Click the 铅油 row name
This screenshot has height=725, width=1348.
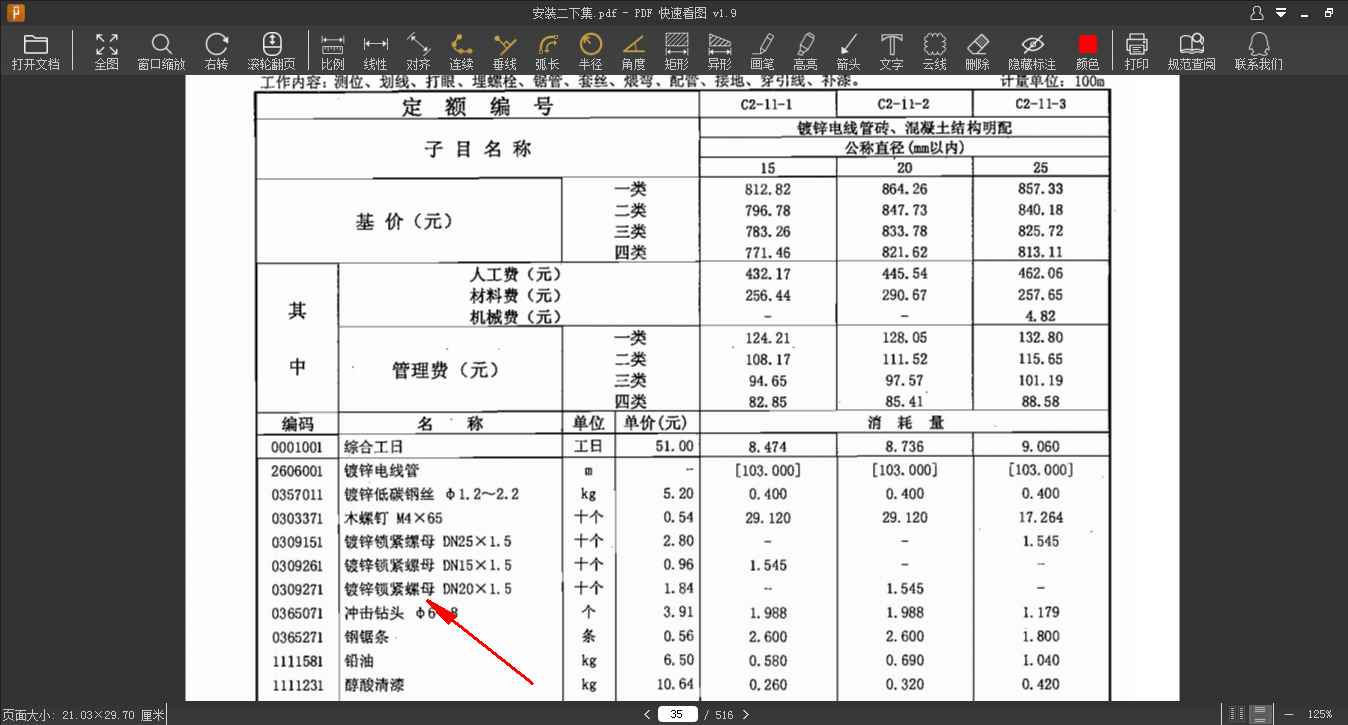(359, 661)
